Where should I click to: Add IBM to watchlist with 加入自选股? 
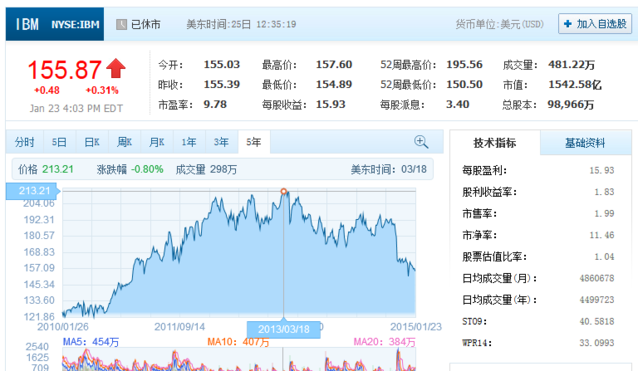[x=595, y=24]
